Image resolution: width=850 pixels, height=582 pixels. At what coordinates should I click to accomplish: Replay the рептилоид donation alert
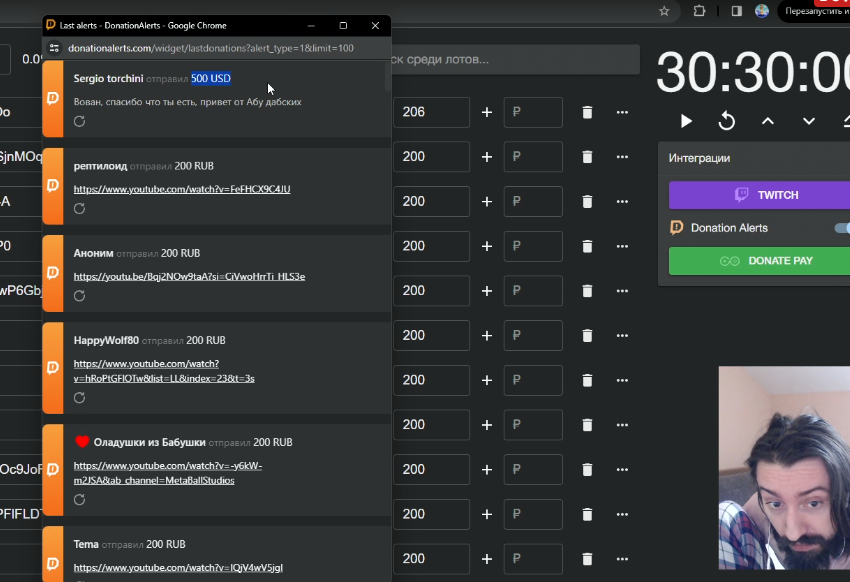click(80, 209)
